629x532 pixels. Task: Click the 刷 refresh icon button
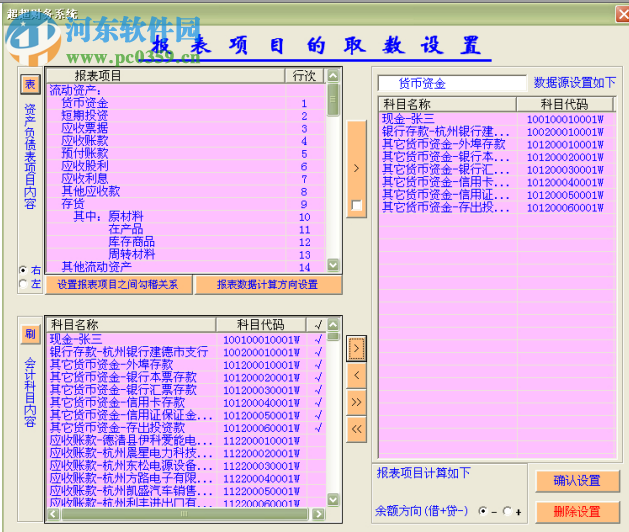click(x=30, y=334)
